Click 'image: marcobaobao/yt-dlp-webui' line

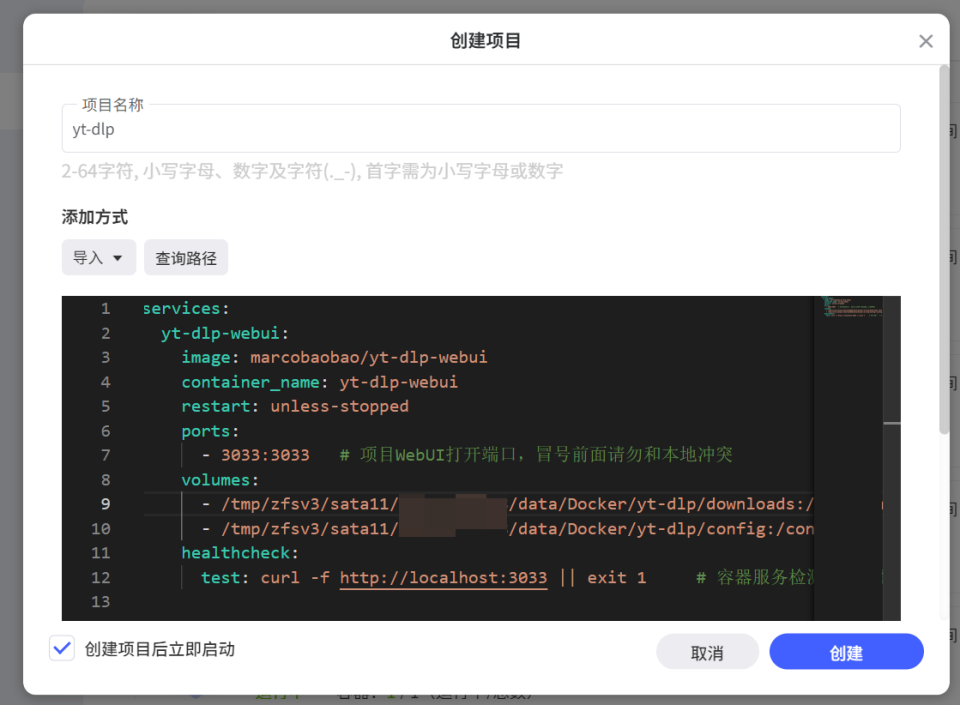pos(334,357)
